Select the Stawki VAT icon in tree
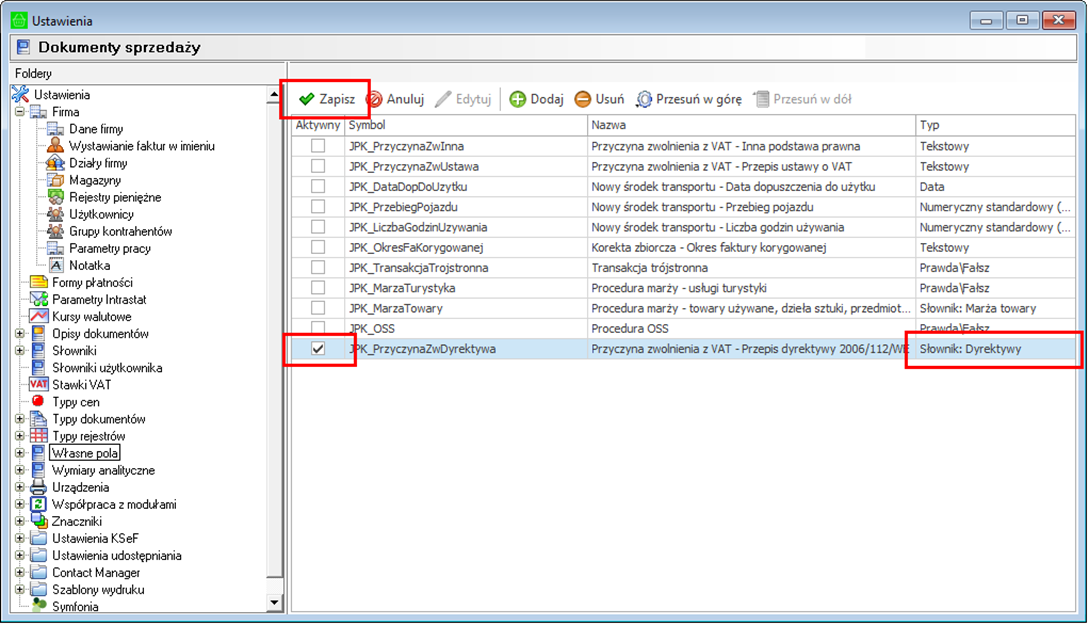Screen dimensions: 1089x625 [39, 385]
